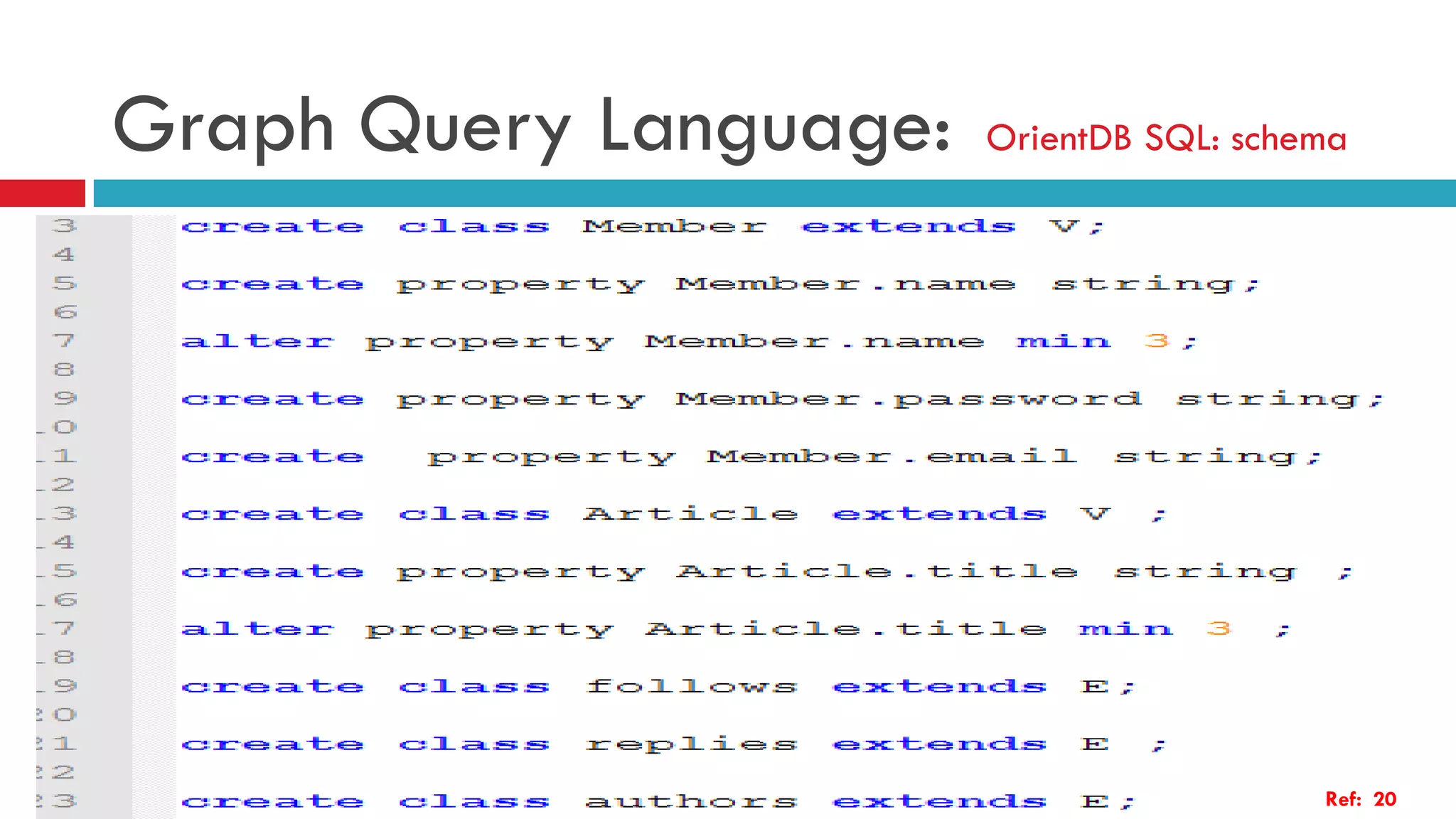Click the red subtitle 'OrientDB SQL: schema'

(1167, 138)
